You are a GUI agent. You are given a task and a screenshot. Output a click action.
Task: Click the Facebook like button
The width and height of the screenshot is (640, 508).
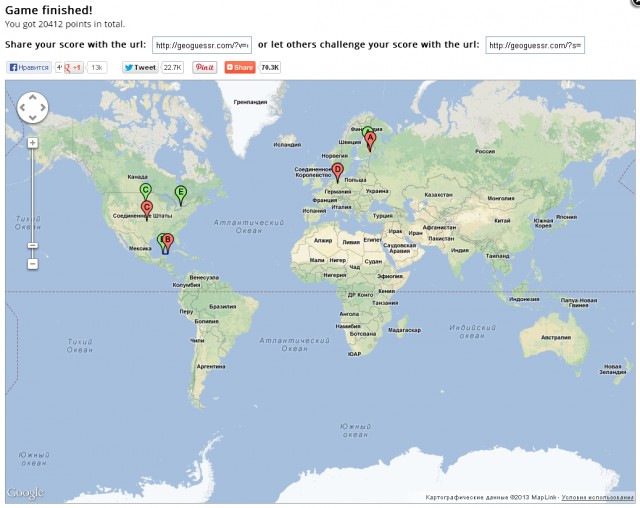coord(29,67)
